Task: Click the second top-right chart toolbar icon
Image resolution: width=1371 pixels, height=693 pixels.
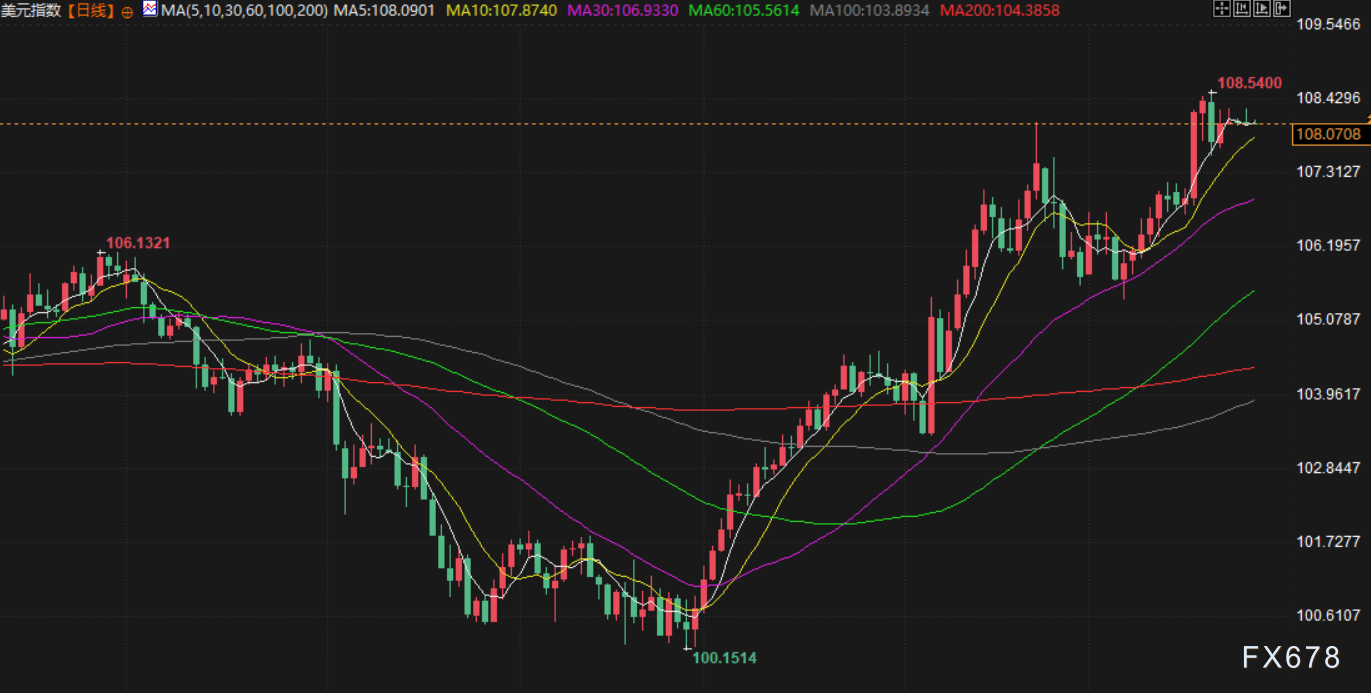Action: [x=1241, y=9]
